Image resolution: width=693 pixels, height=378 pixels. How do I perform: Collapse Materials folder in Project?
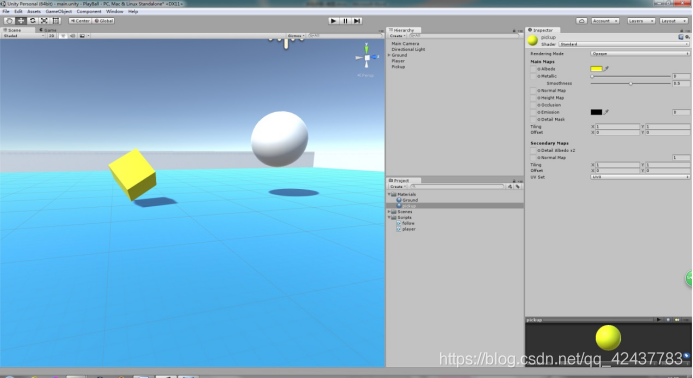click(x=389, y=194)
